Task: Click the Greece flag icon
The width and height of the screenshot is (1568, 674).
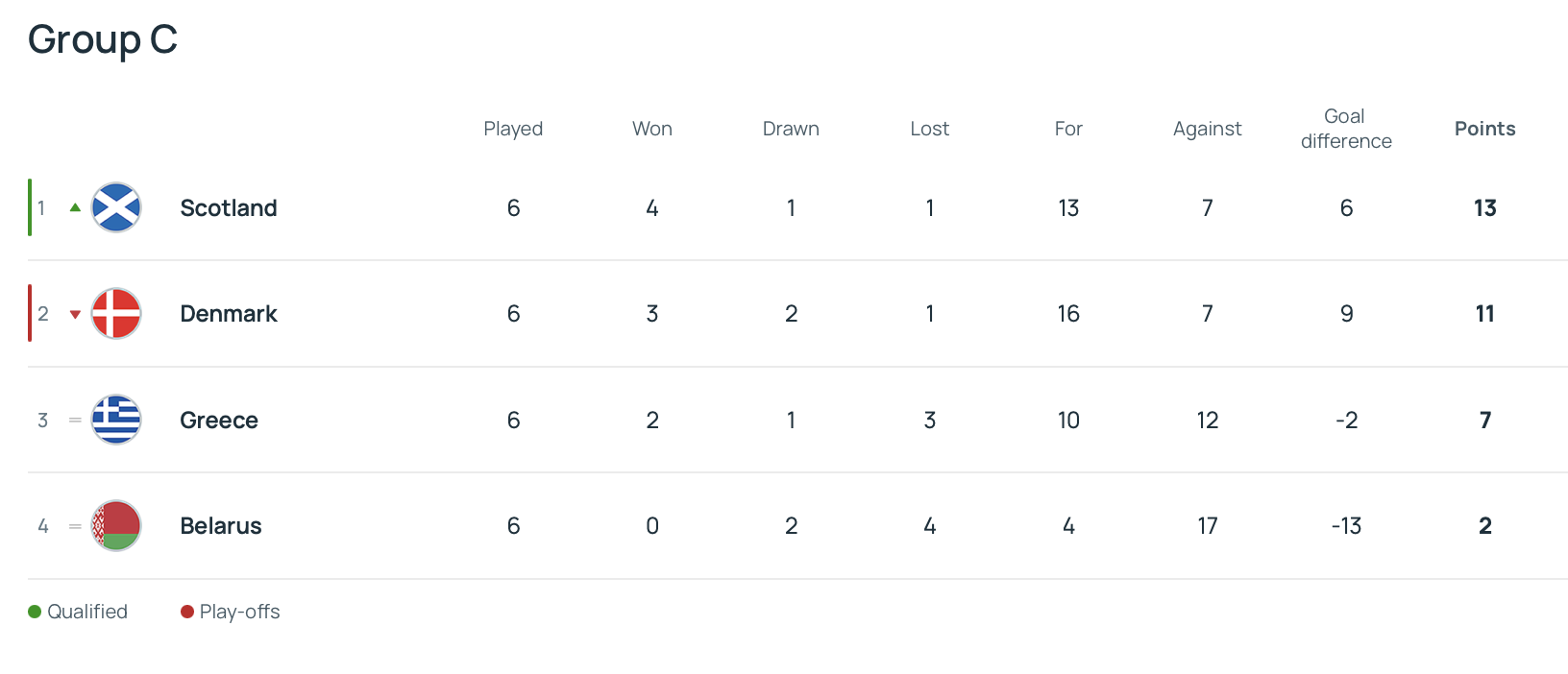Action: [116, 420]
